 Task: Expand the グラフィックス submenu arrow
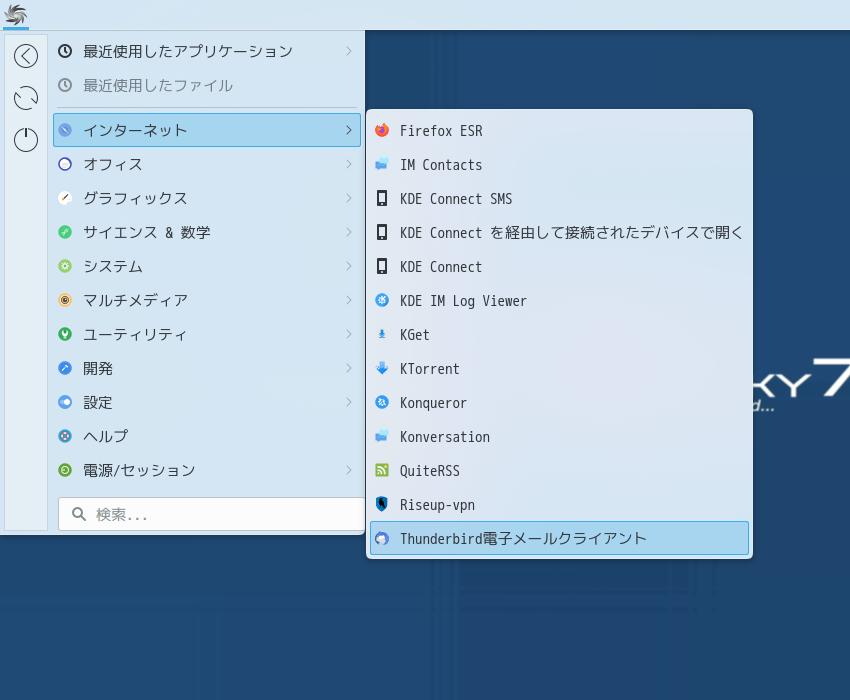coord(349,198)
